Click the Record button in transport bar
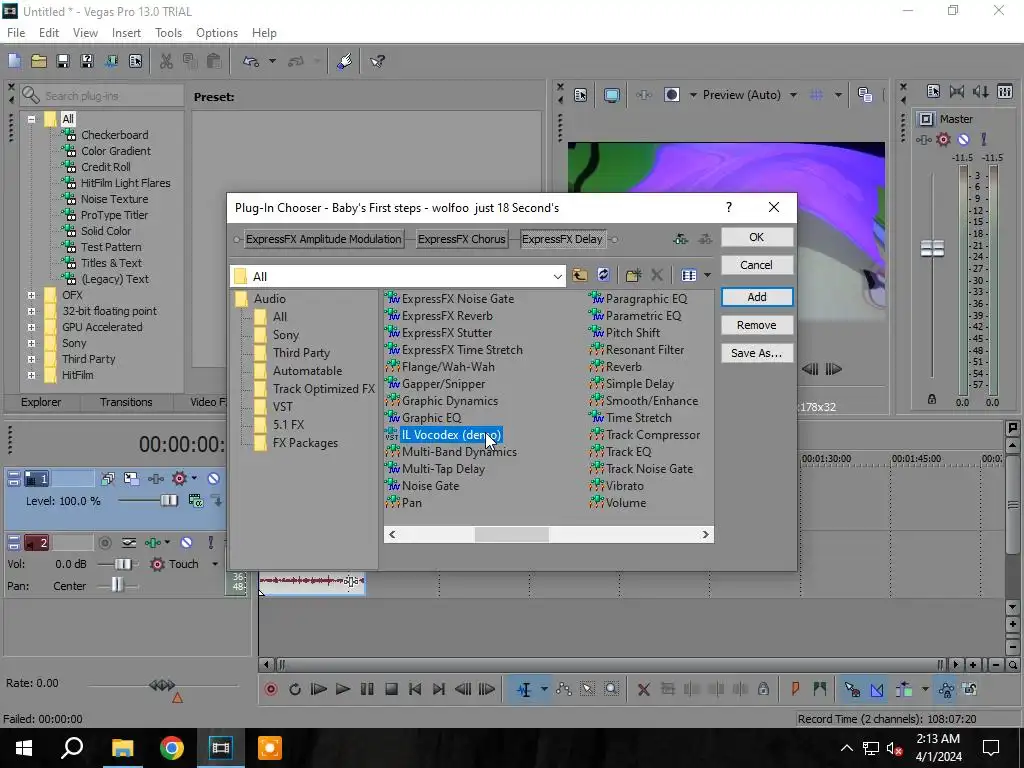Screen dimensions: 1024x768 (271, 689)
